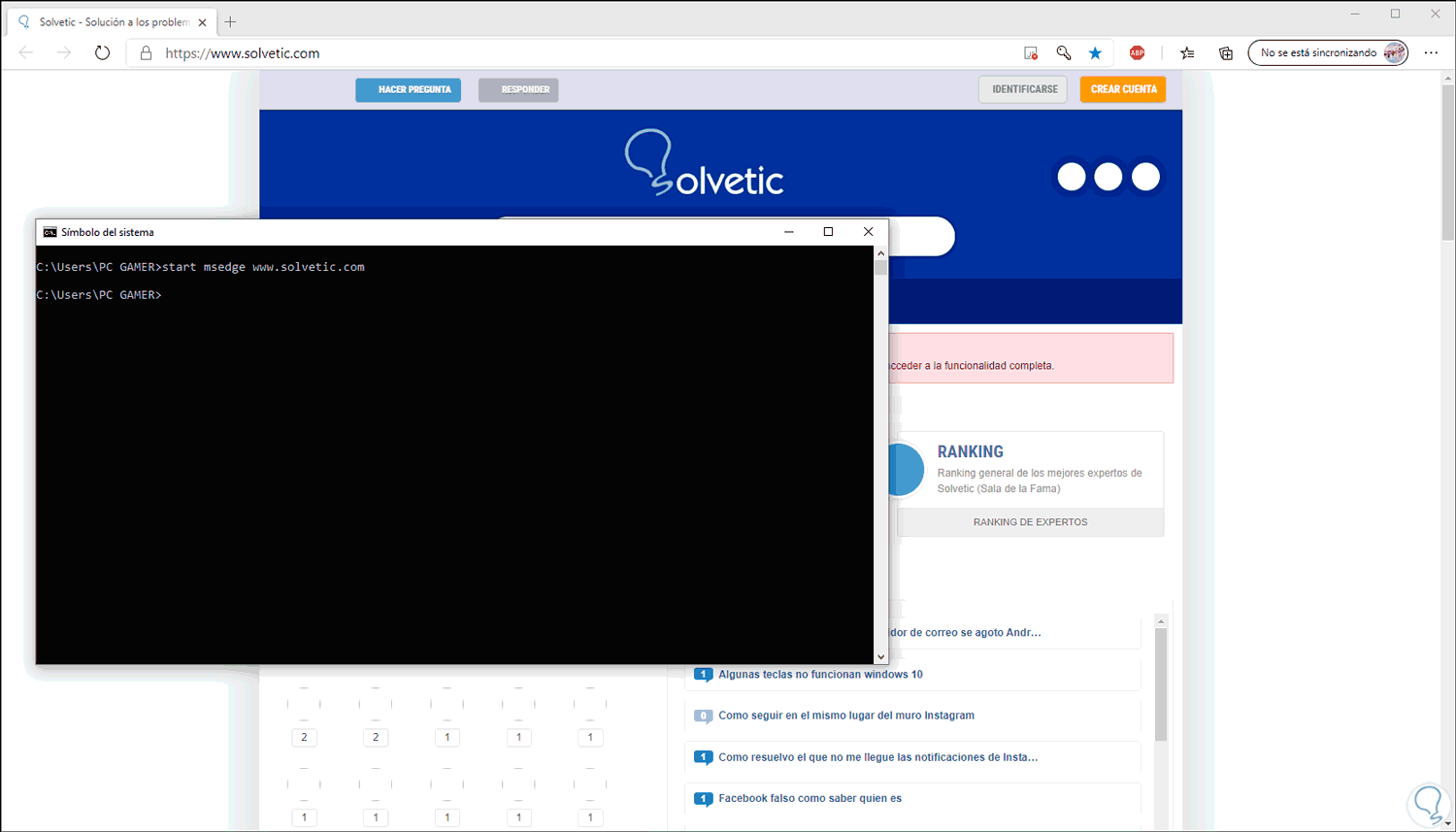Click the CREAR CUENTA button

(x=1123, y=89)
